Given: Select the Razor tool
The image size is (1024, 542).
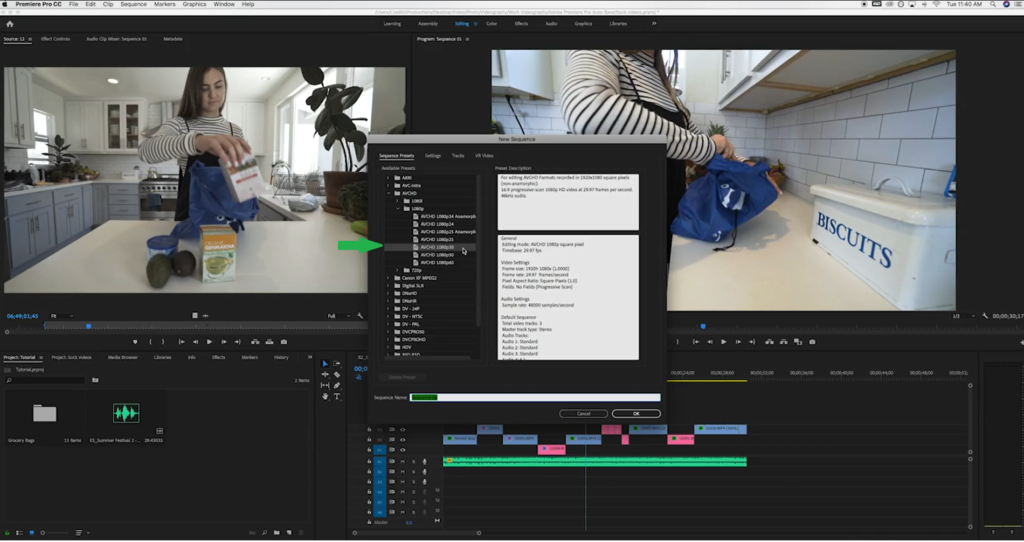Looking at the screenshot, I should 337,375.
